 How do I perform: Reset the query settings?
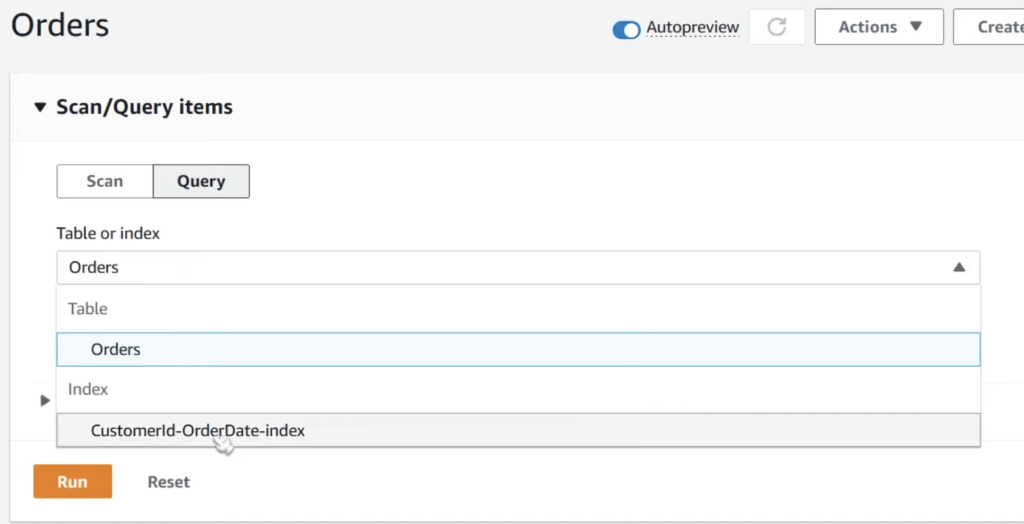coord(168,482)
